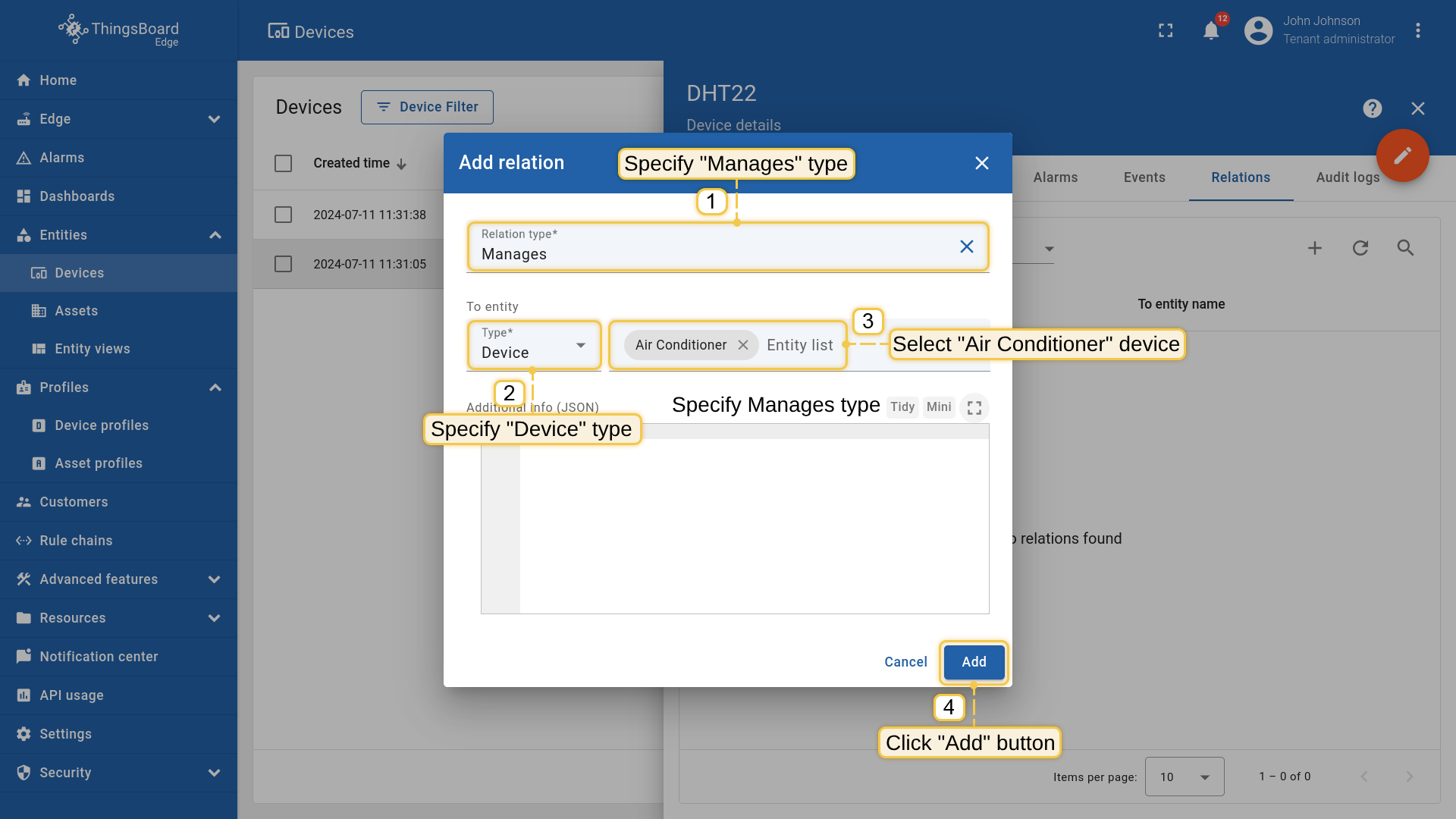1456x819 pixels.
Task: Click the Add button
Action: [x=974, y=662]
